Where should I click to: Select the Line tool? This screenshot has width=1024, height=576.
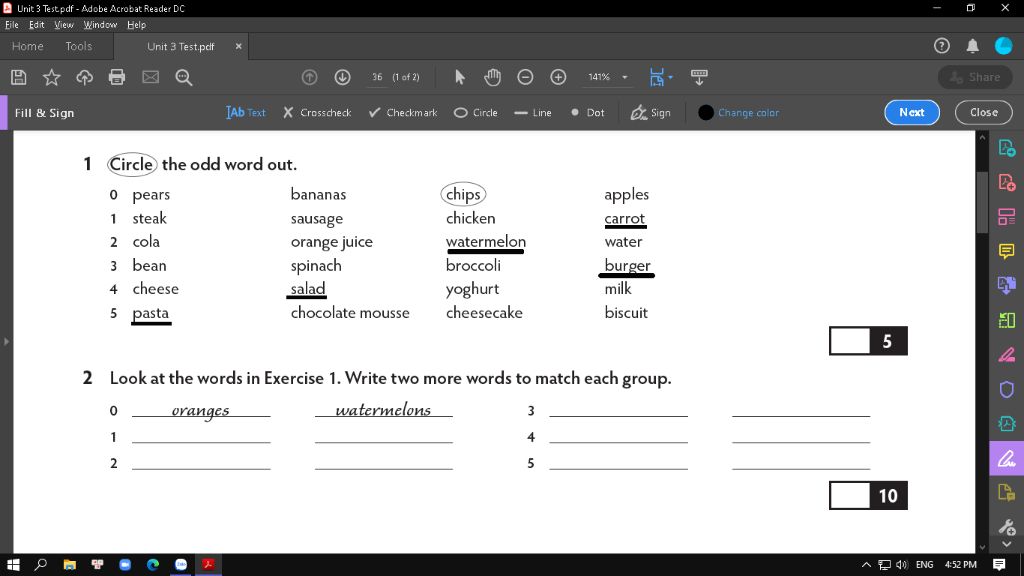click(x=533, y=112)
